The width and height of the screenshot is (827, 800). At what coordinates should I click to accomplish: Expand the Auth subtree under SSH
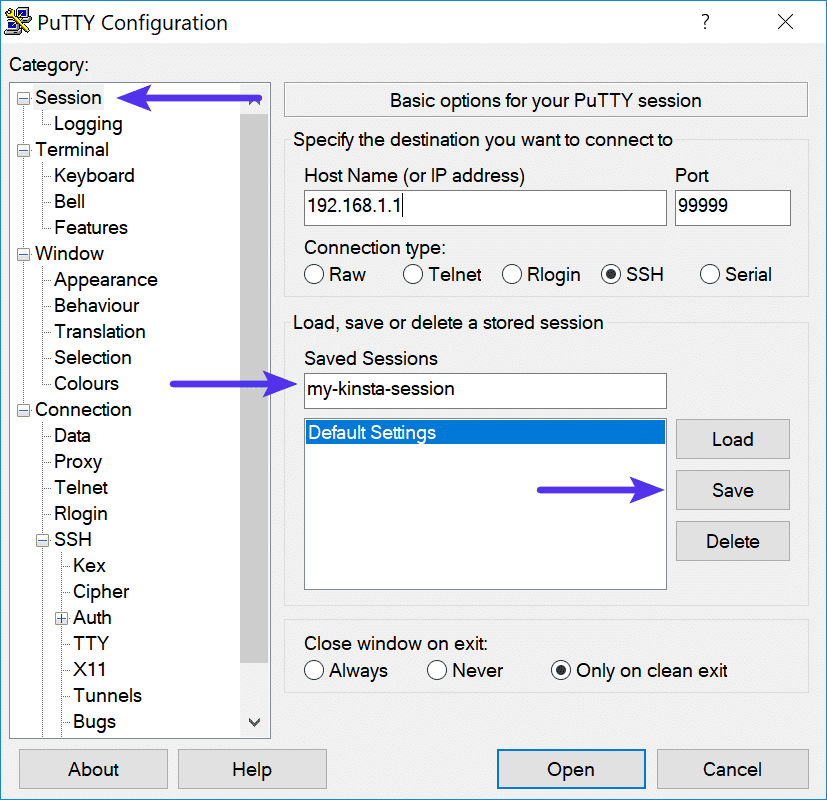point(61,617)
